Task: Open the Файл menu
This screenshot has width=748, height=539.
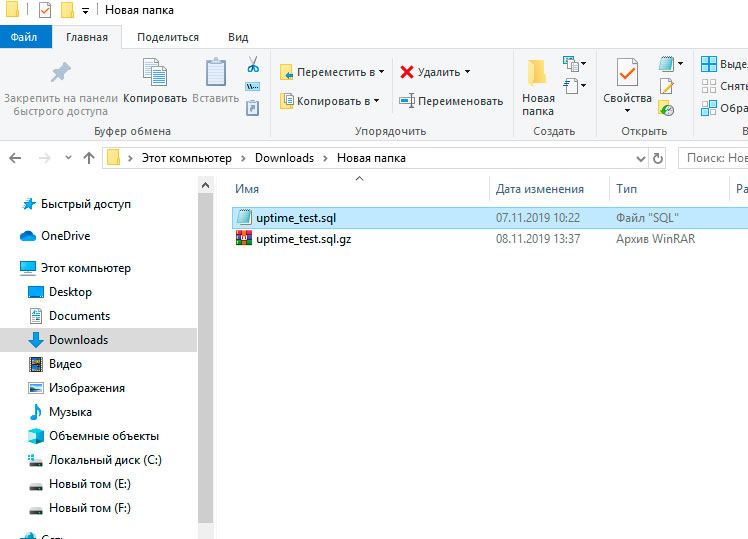Action: [24, 37]
